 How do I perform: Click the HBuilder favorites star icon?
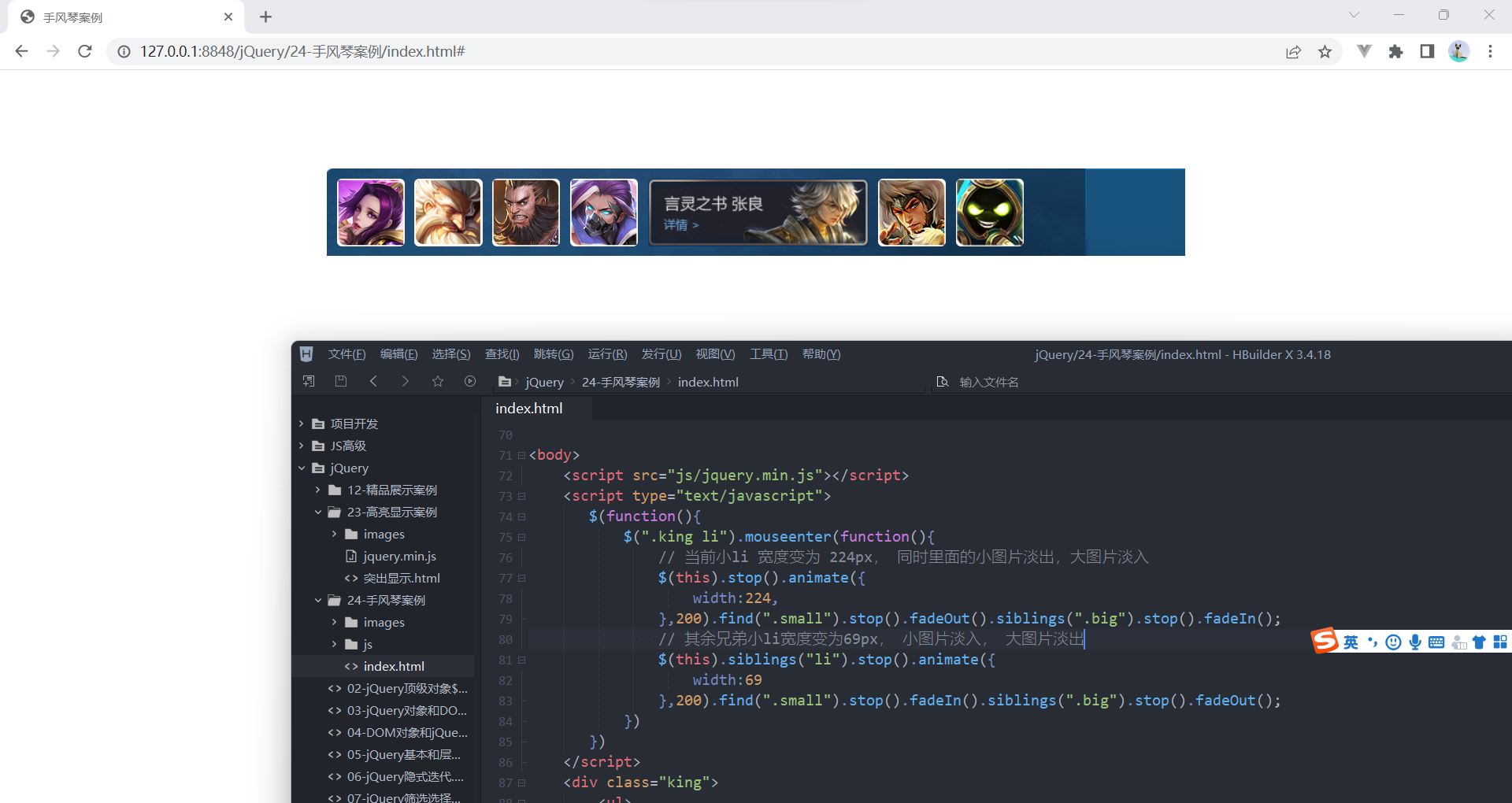click(x=438, y=381)
